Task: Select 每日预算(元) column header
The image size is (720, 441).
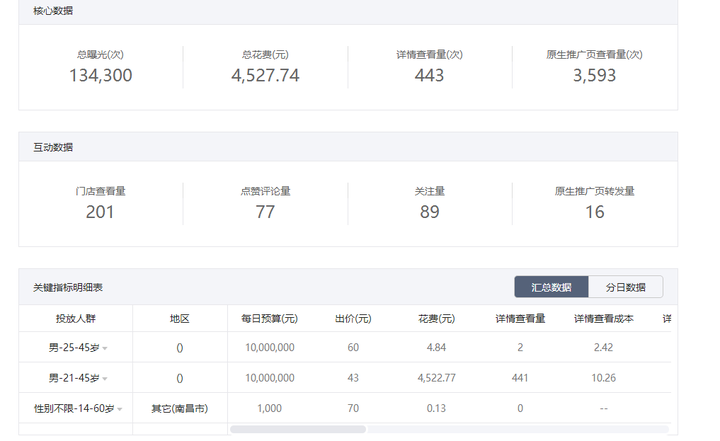Action: (270, 318)
